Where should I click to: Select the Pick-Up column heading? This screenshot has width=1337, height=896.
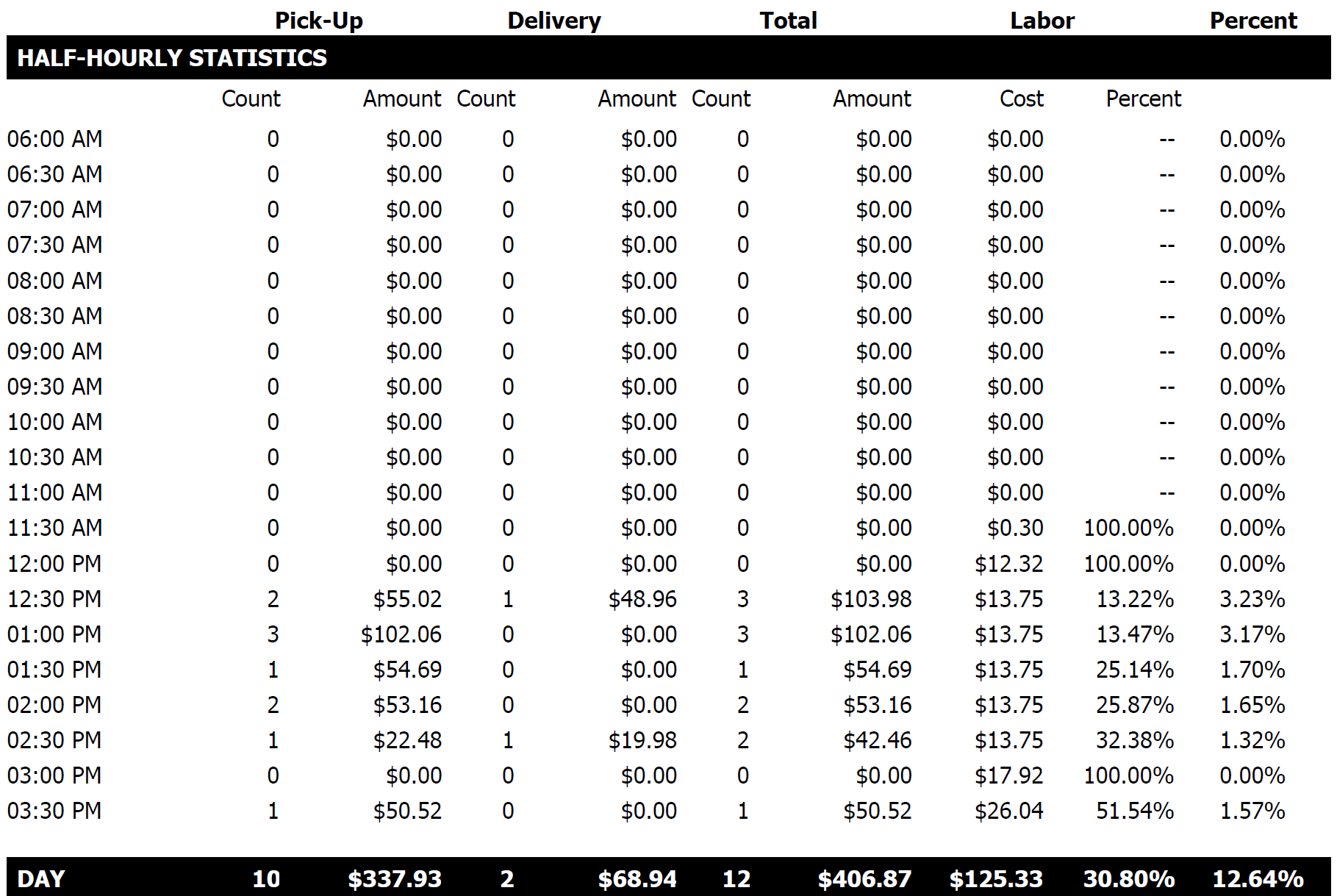(318, 21)
